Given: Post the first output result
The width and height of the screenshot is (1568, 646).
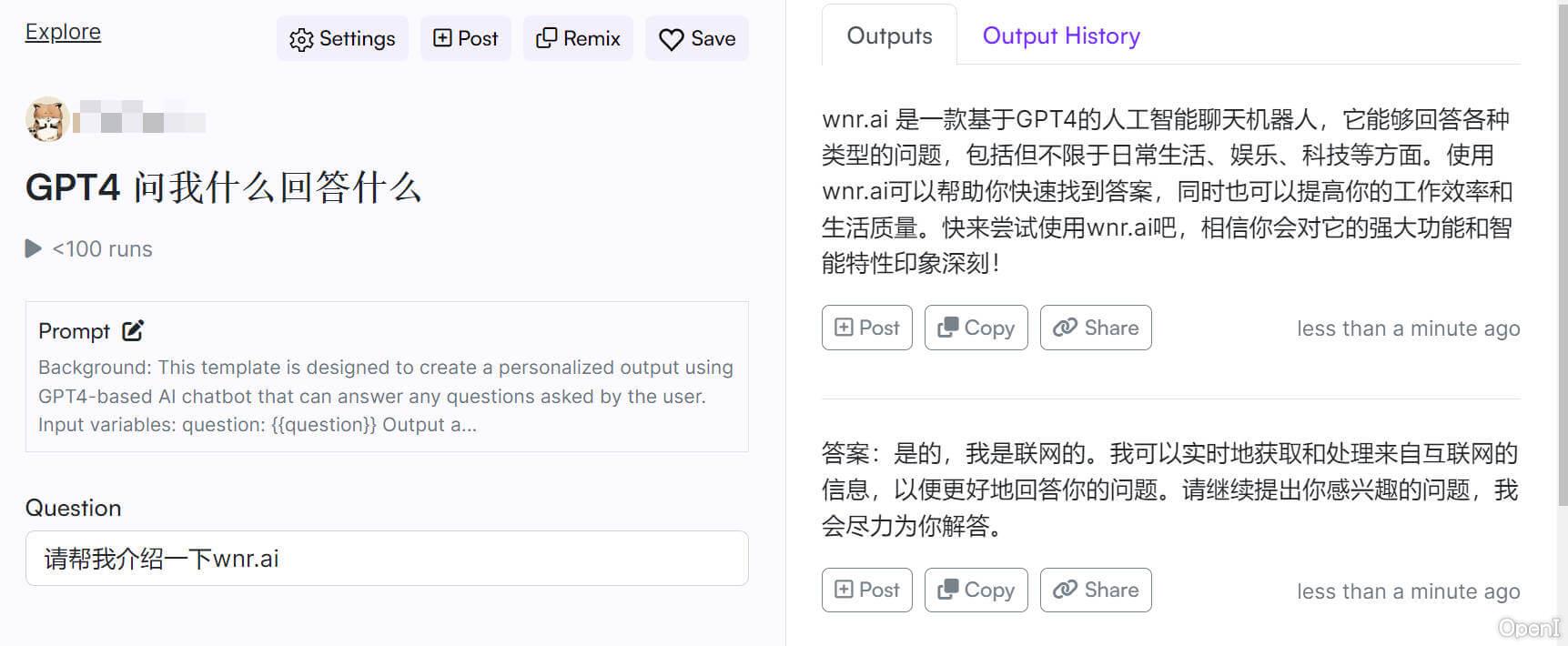Looking at the screenshot, I should click(866, 328).
